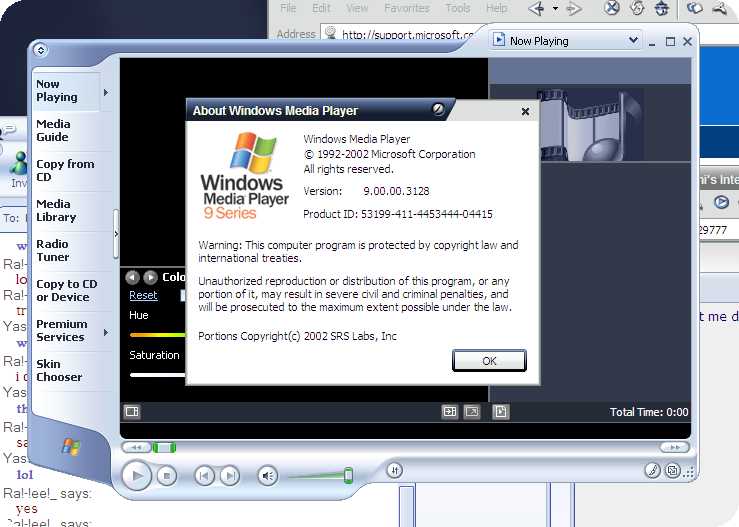Open Now Playing section in sidebar
The width and height of the screenshot is (739, 527).
click(66, 91)
